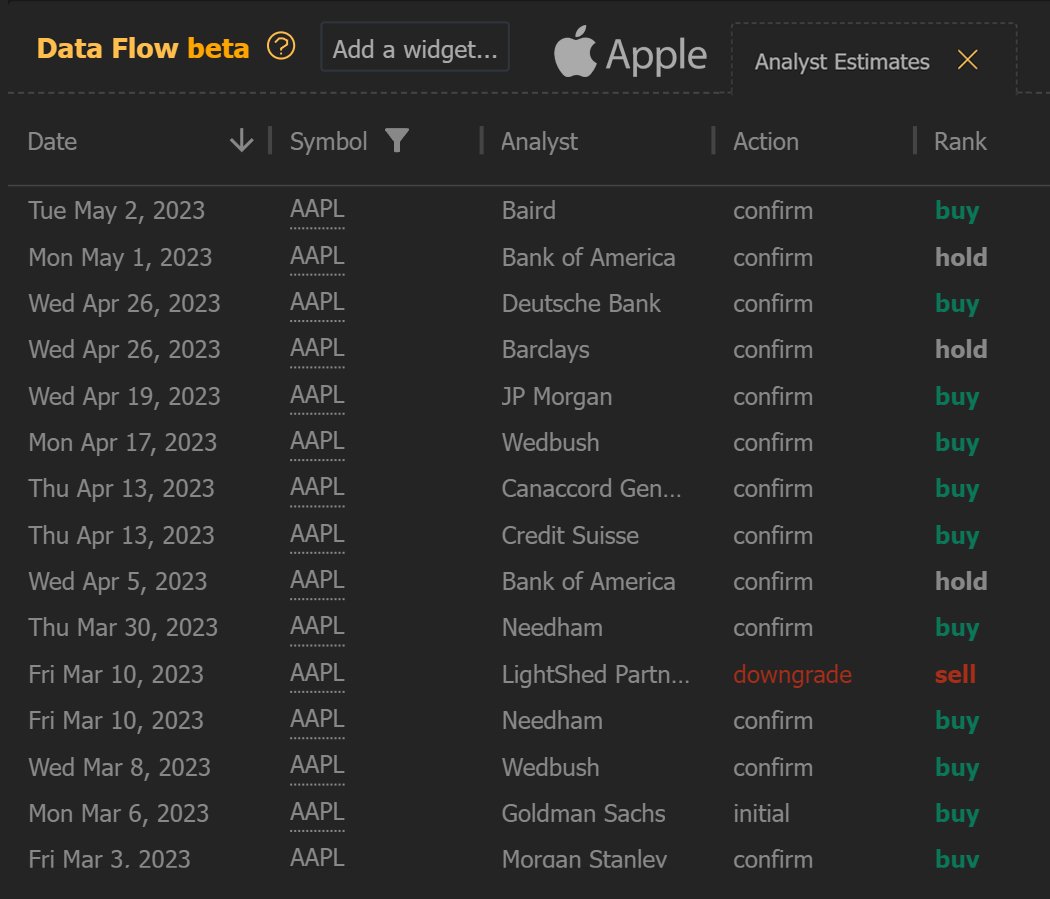Click the red downgrade action cell
The width and height of the screenshot is (1050, 899).
(x=792, y=675)
